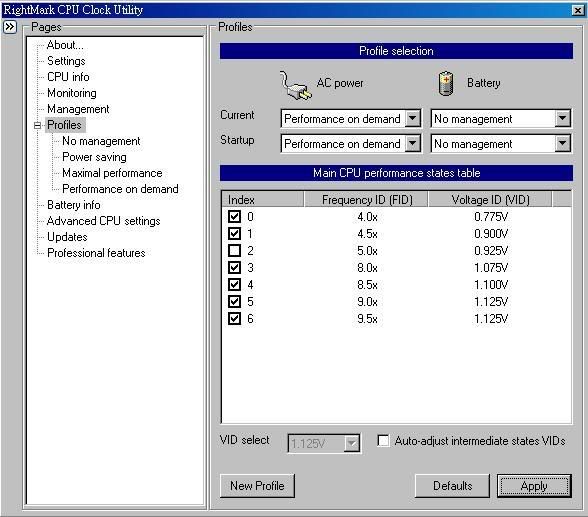The image size is (588, 517).
Task: Open the CPU info page
Action: coord(68,77)
